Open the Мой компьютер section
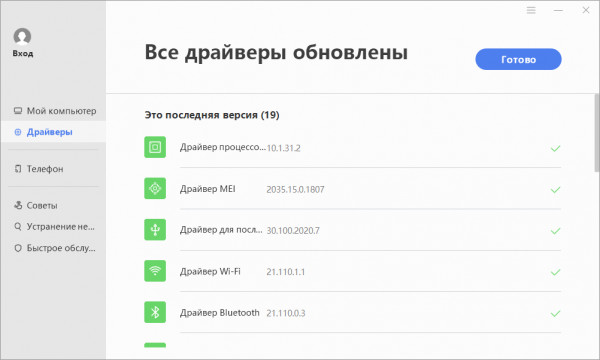600x360 pixels. click(x=53, y=111)
